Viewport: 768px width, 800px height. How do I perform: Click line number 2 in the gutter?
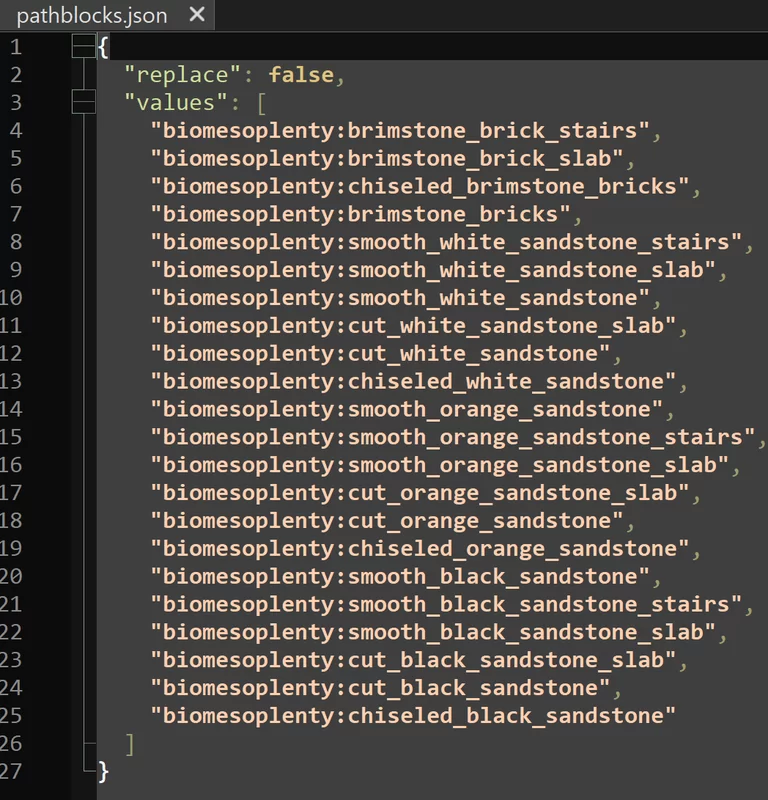point(15,75)
